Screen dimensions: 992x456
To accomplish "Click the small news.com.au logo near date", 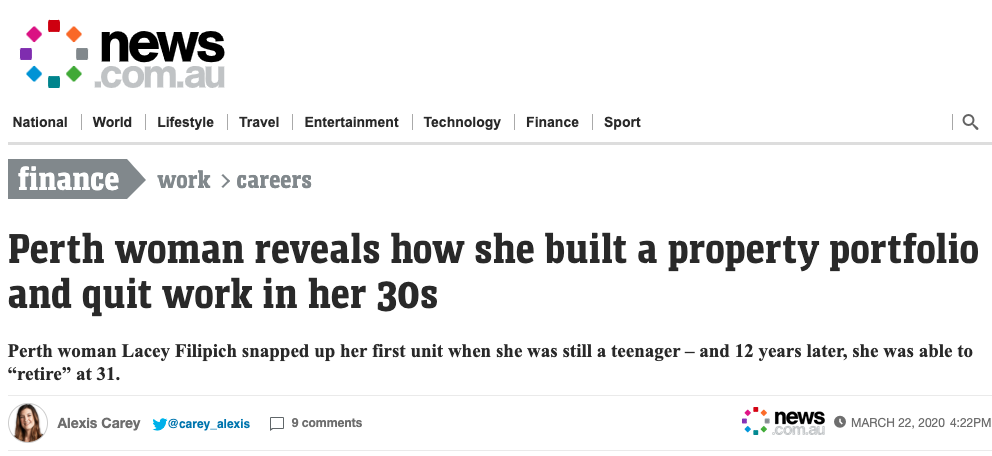I will coord(783,421).
